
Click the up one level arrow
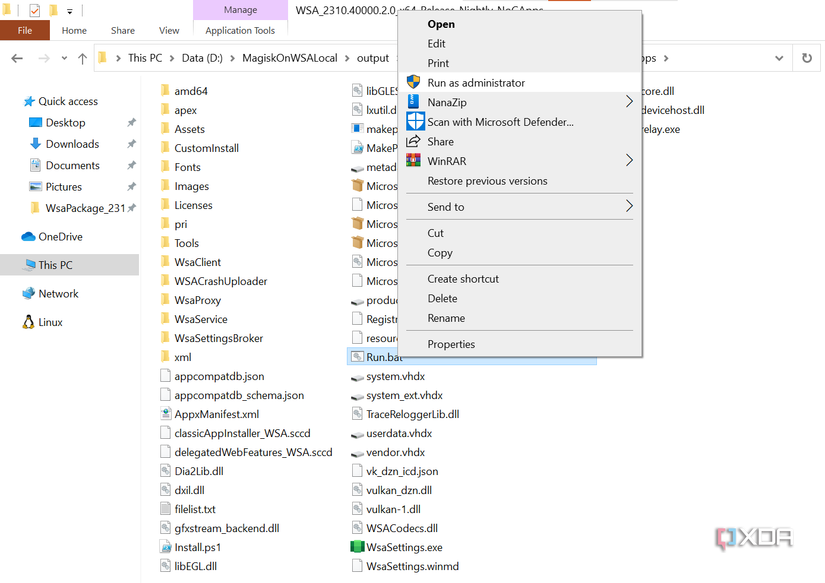[82, 58]
